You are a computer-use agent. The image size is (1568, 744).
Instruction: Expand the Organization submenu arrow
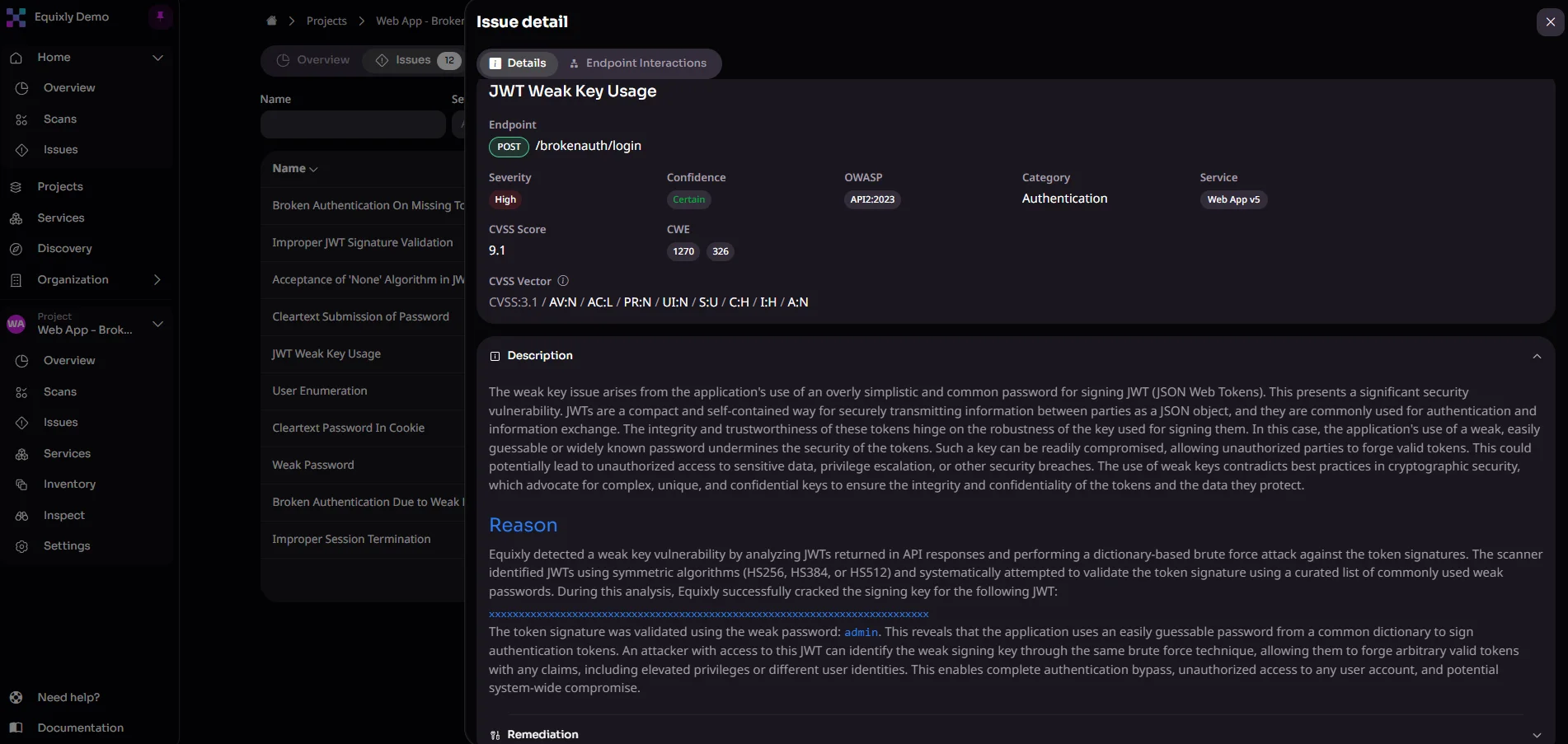(157, 280)
